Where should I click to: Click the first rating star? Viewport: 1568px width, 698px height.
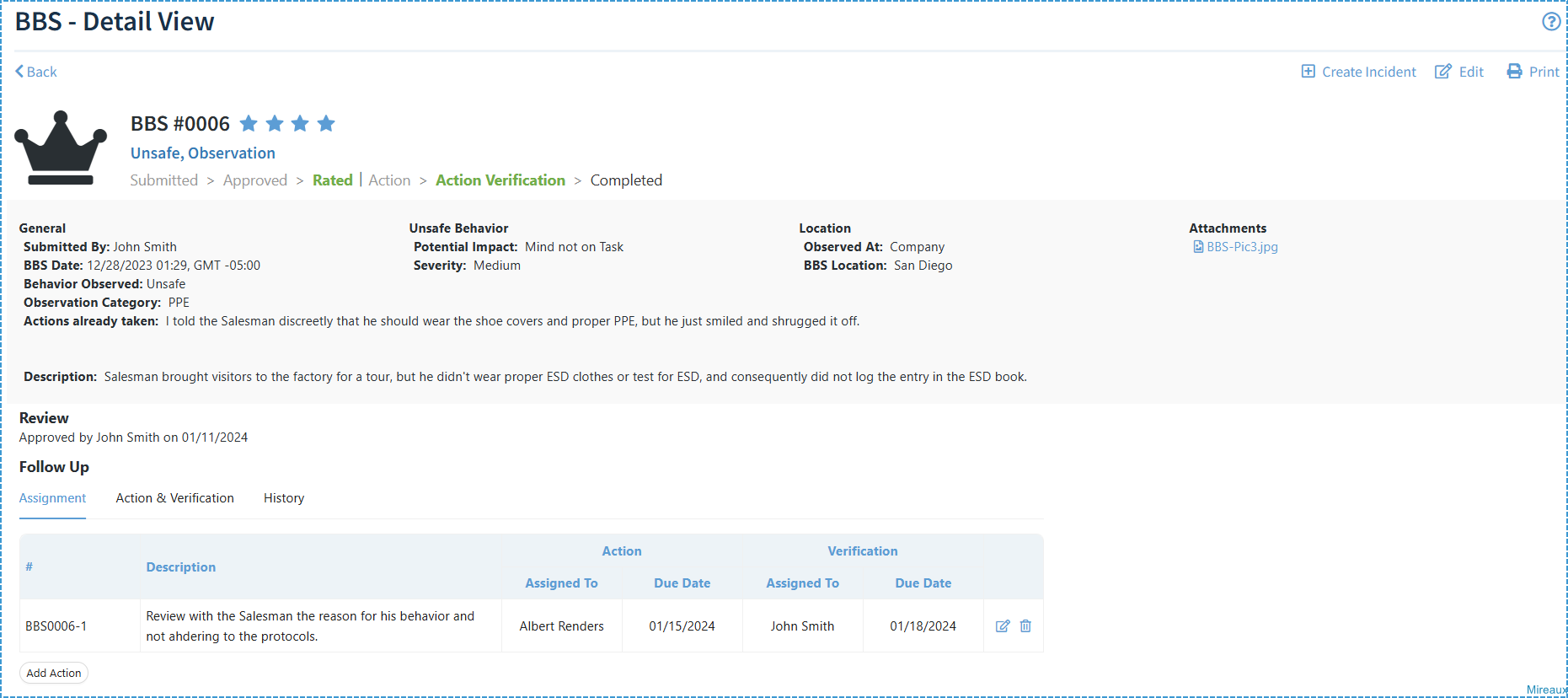click(x=249, y=124)
